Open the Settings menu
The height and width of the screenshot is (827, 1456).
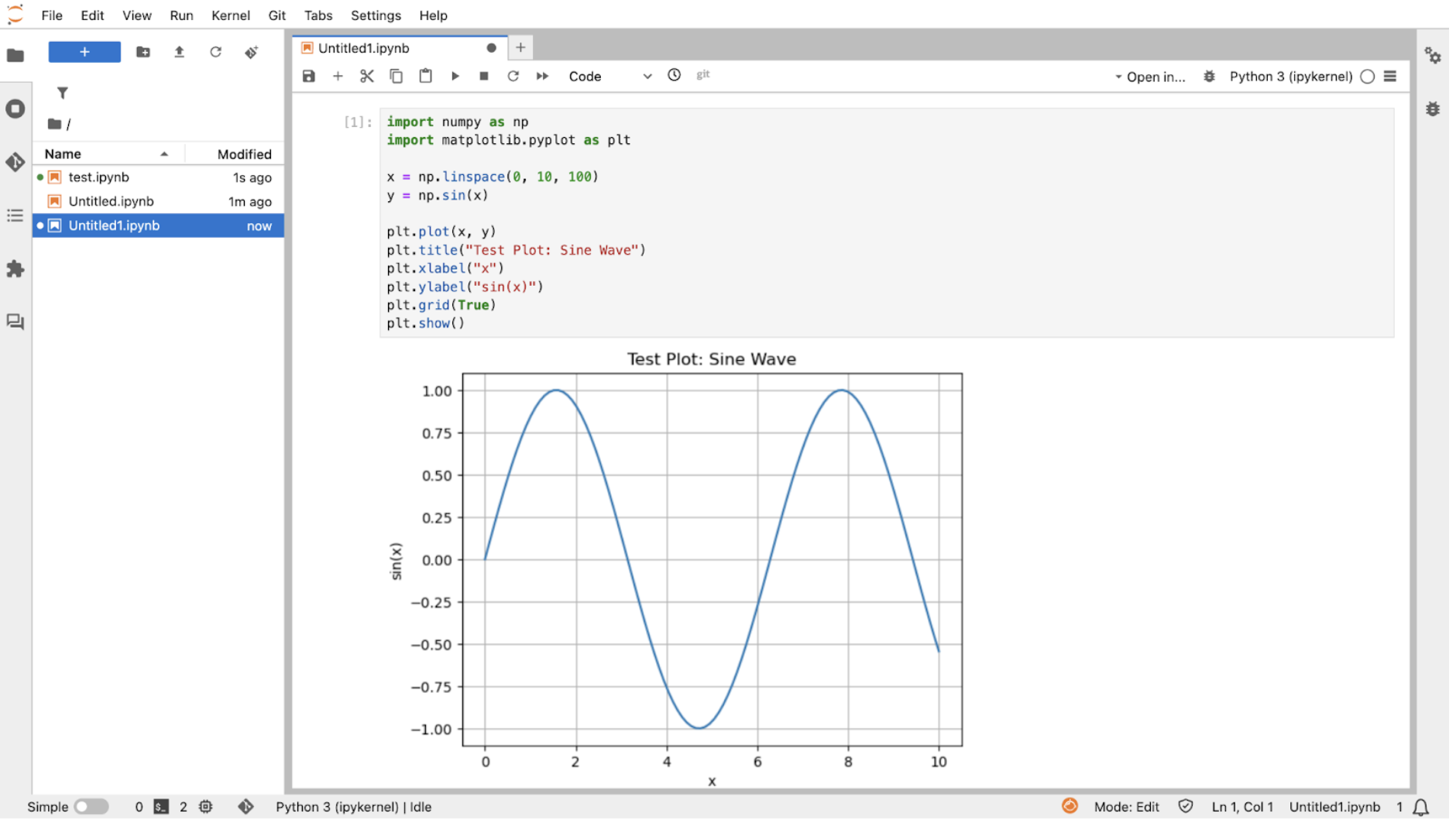[x=376, y=15]
